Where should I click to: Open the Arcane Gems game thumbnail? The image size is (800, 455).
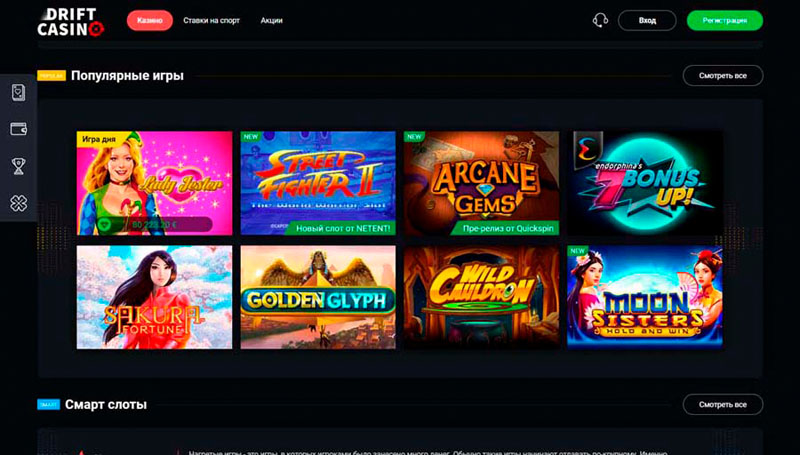(481, 183)
